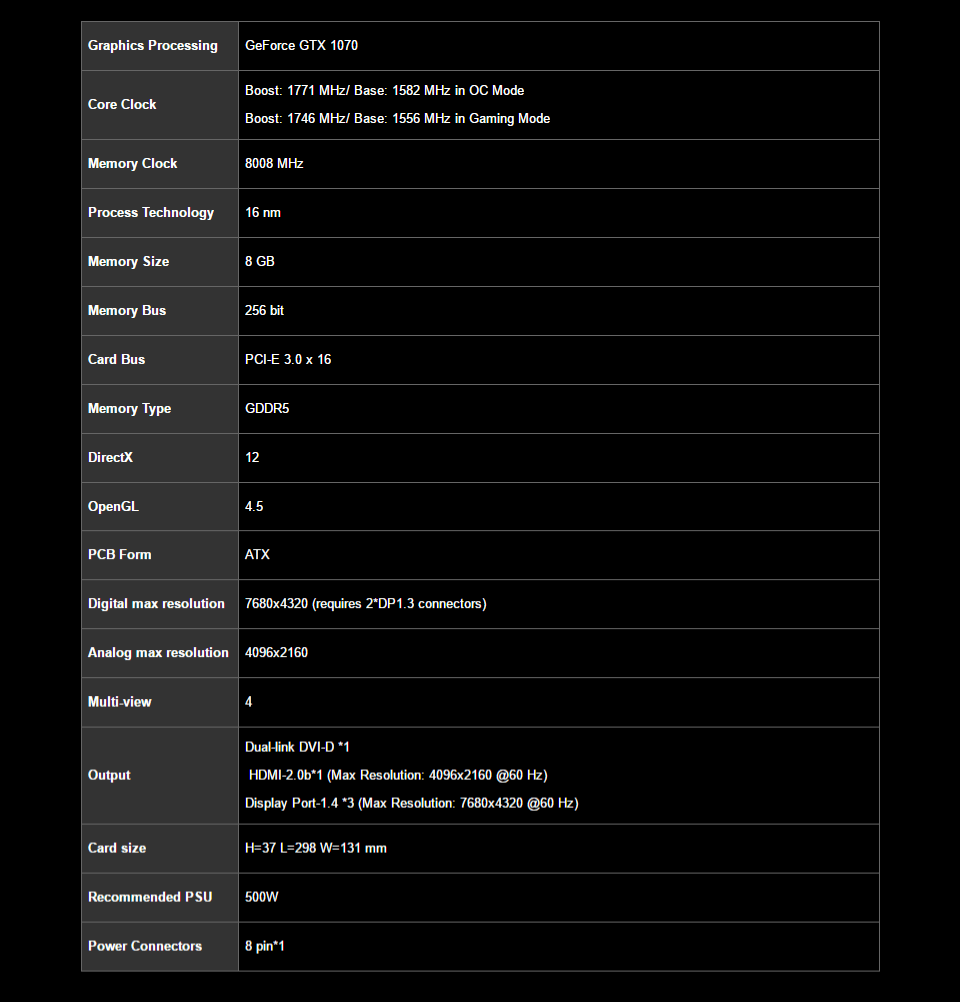This screenshot has width=960, height=1002.
Task: Click the Card size dimensions value
Action: [x=315, y=849]
